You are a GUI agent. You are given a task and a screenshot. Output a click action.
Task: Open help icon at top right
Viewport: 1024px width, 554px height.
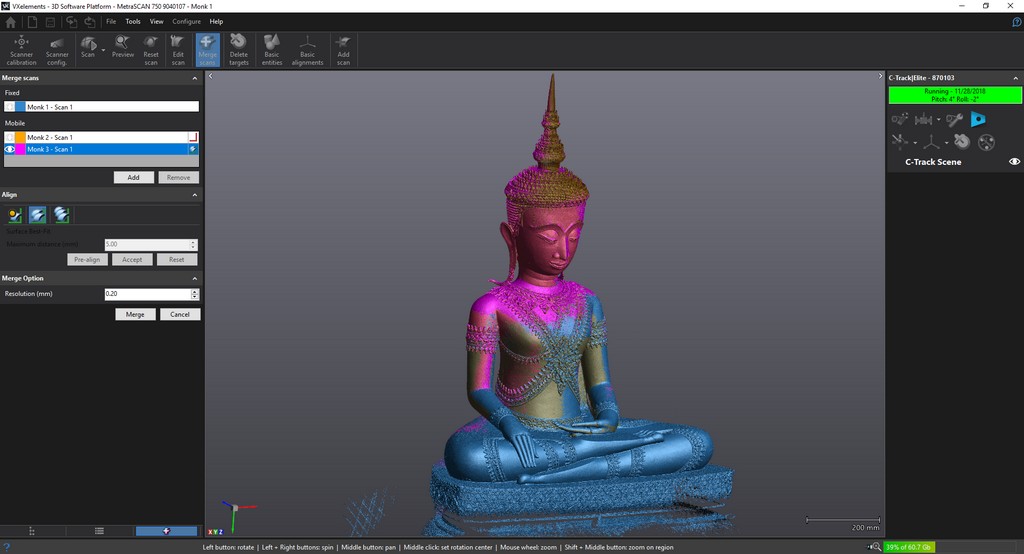tap(1016, 22)
